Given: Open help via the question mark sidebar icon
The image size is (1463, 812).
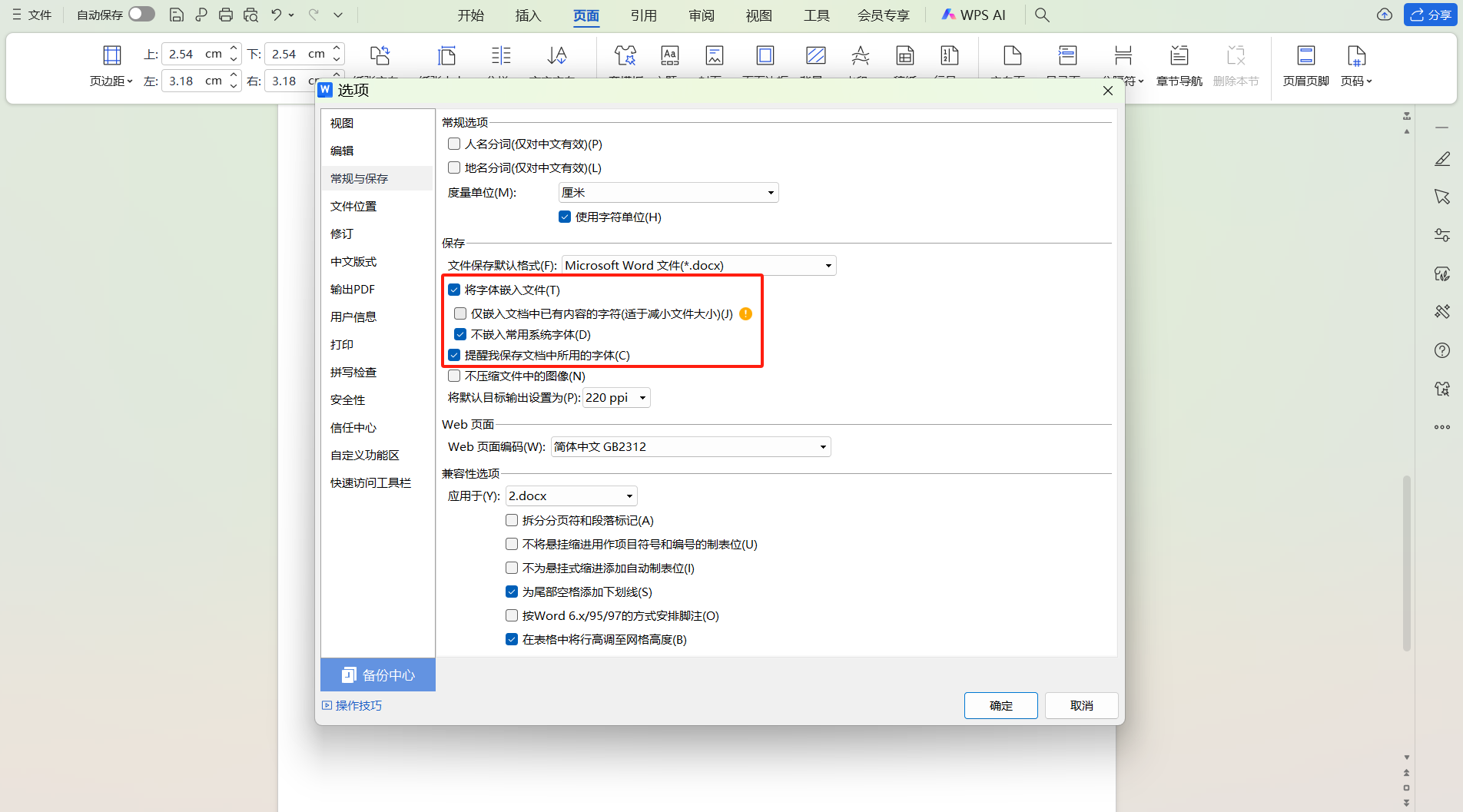Looking at the screenshot, I should 1442,350.
